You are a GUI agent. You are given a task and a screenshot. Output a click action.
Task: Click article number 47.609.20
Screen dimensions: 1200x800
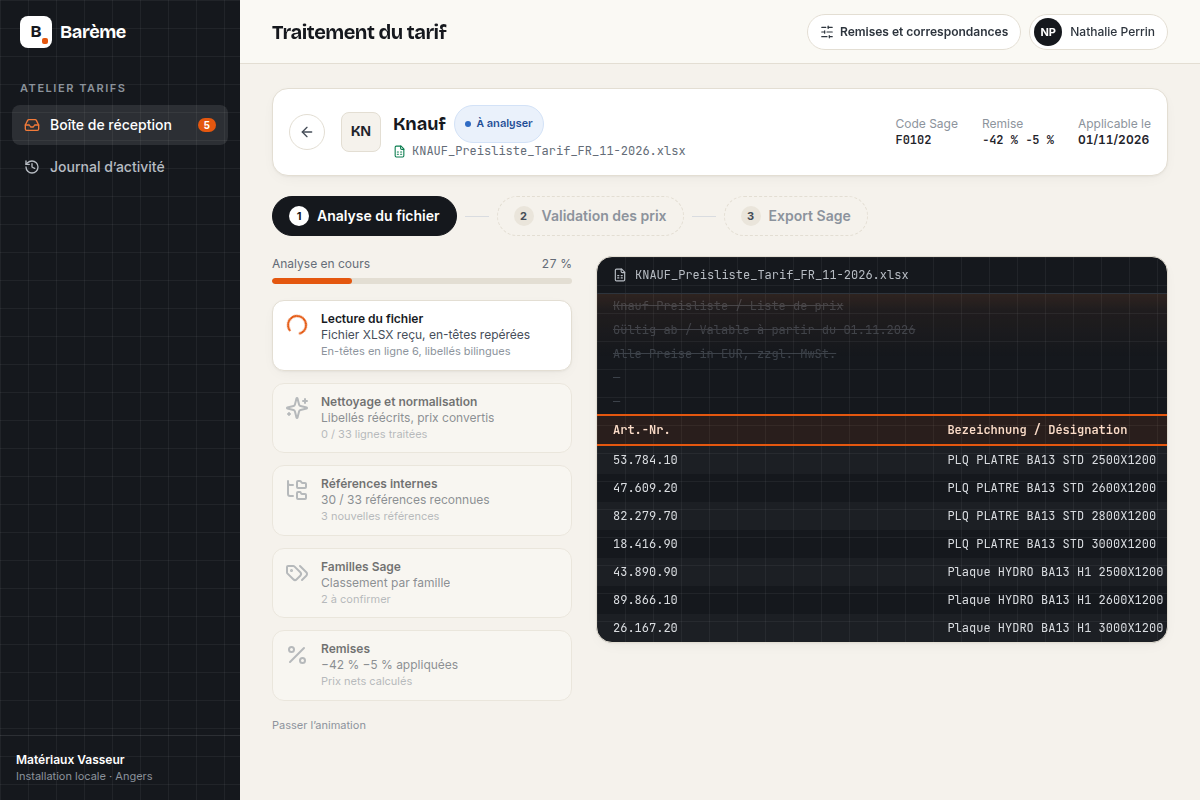645,488
